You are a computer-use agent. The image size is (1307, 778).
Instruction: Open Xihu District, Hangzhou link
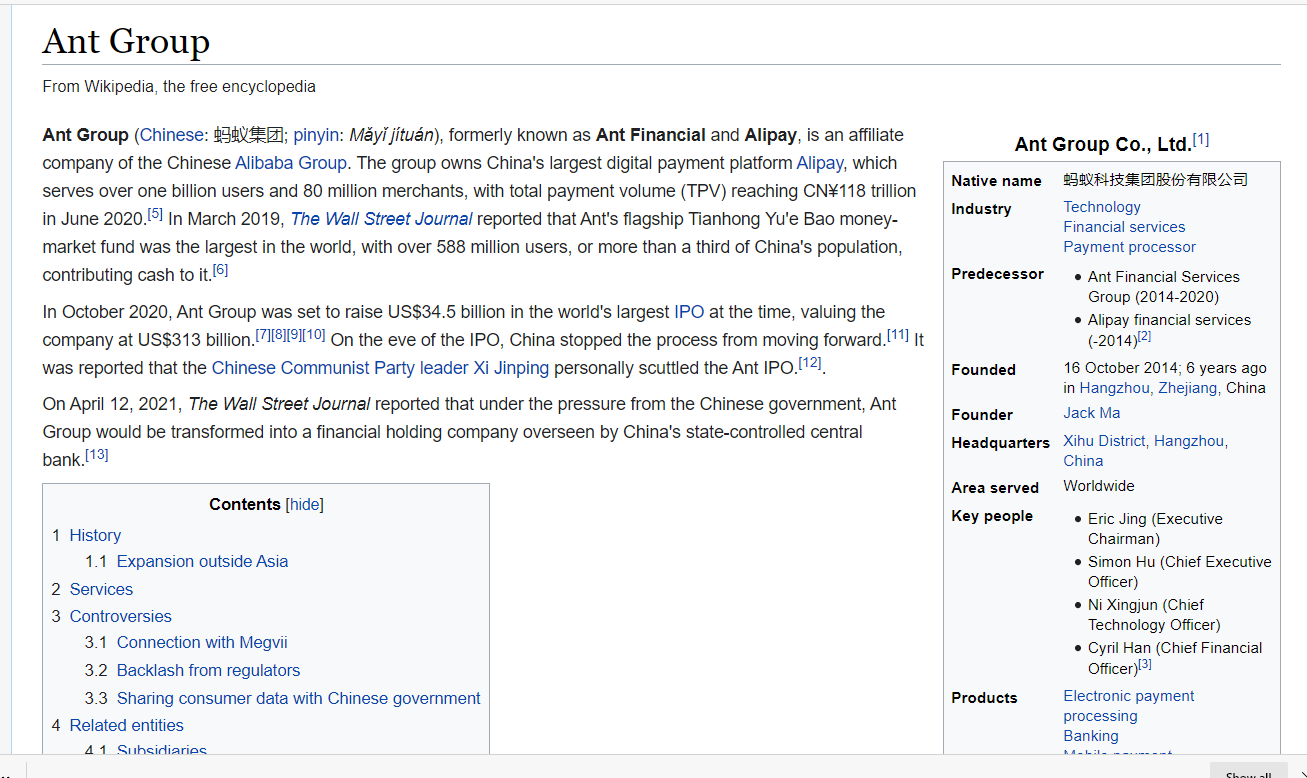[x=1146, y=441]
